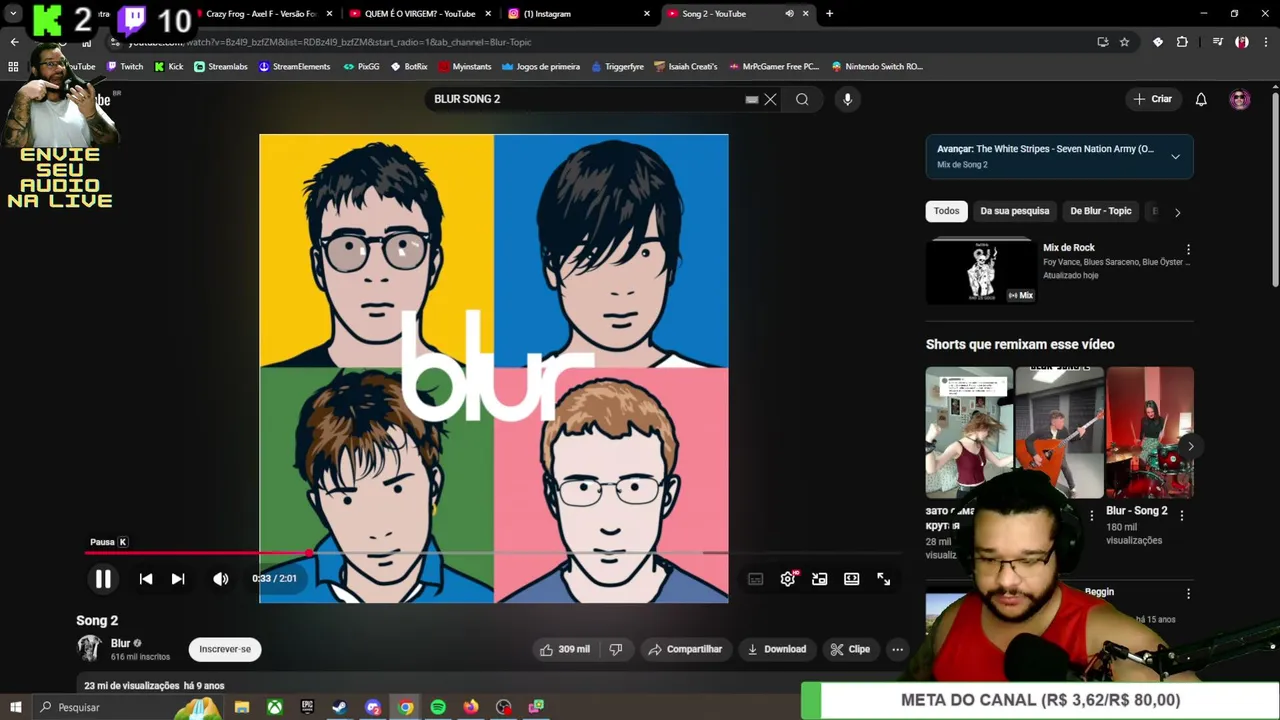Open the Triggerfyre bookmark
The image size is (1280, 720).
pos(617,67)
